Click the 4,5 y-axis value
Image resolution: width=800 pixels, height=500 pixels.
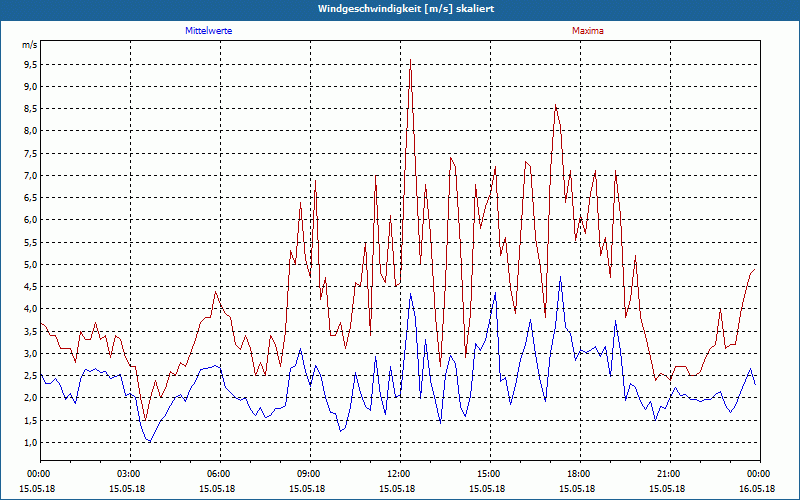point(31,287)
